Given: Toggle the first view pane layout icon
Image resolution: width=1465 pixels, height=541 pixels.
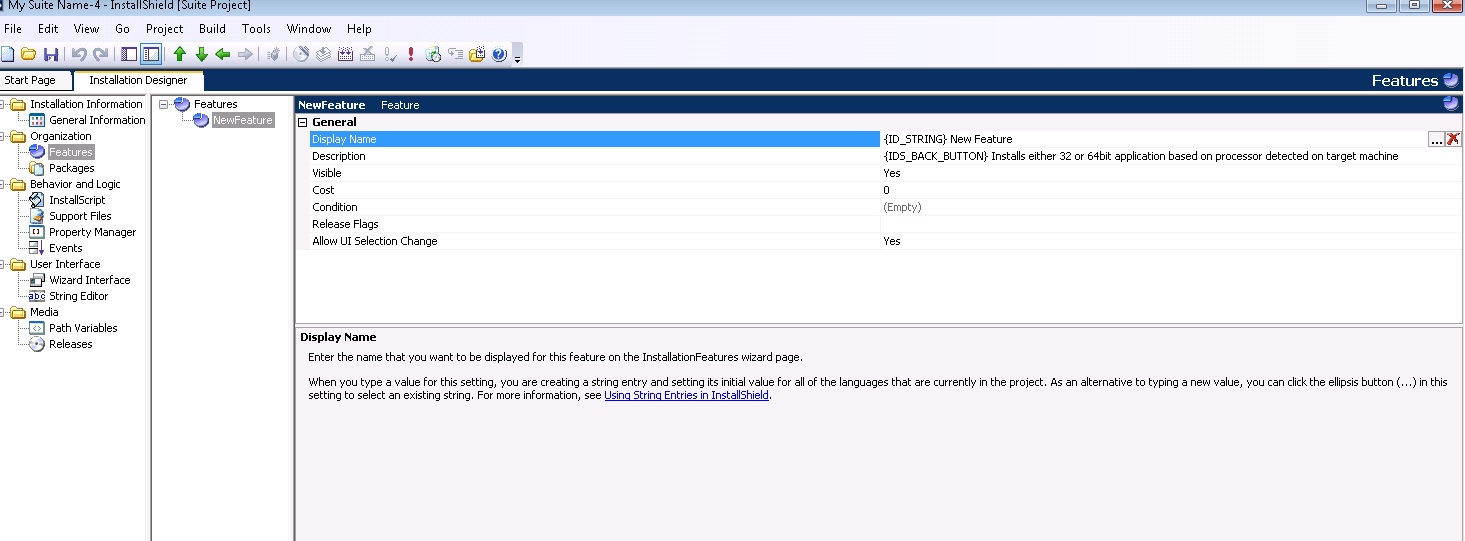Looking at the screenshot, I should [129, 54].
